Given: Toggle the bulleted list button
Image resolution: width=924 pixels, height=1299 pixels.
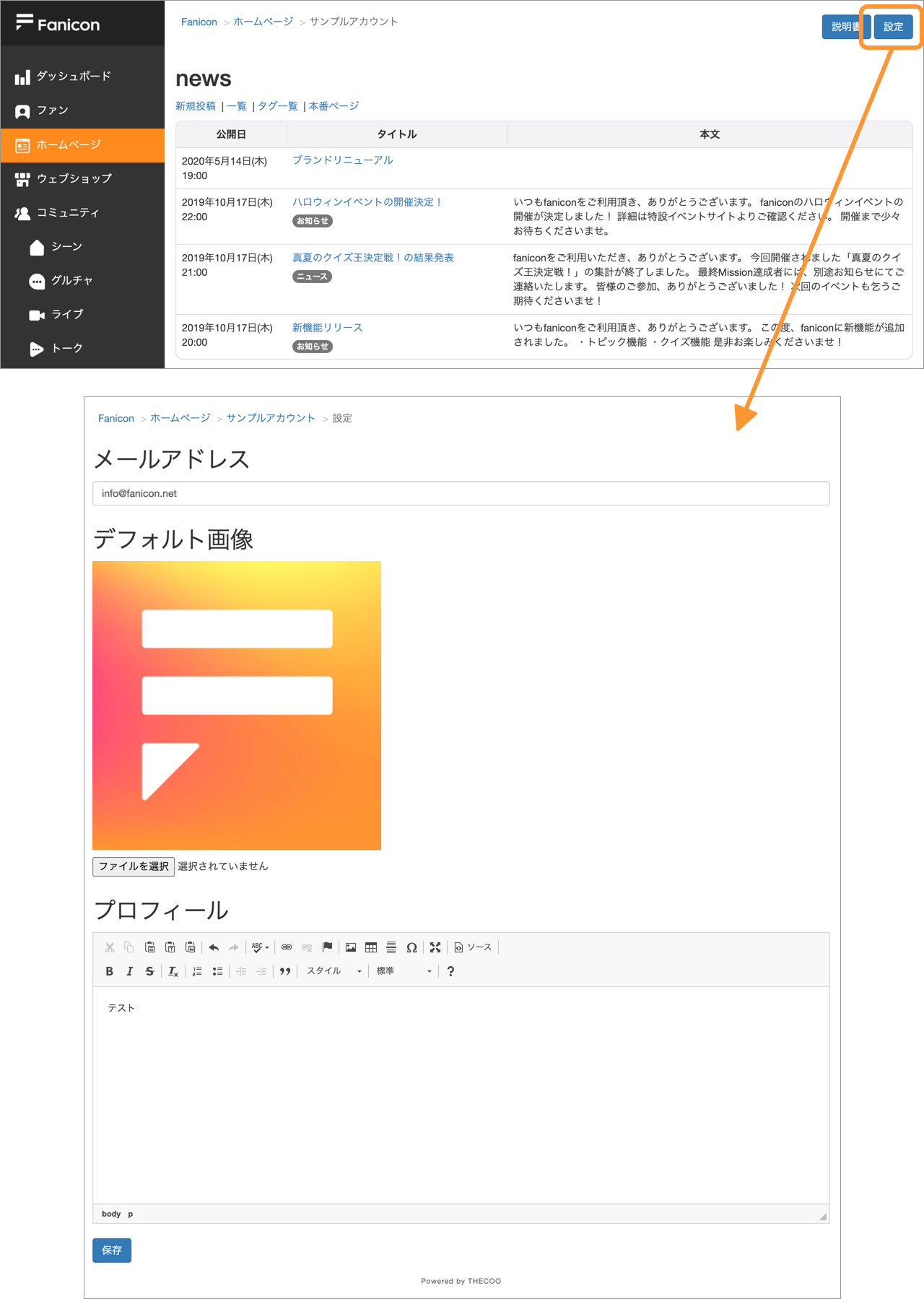Looking at the screenshot, I should (x=217, y=971).
